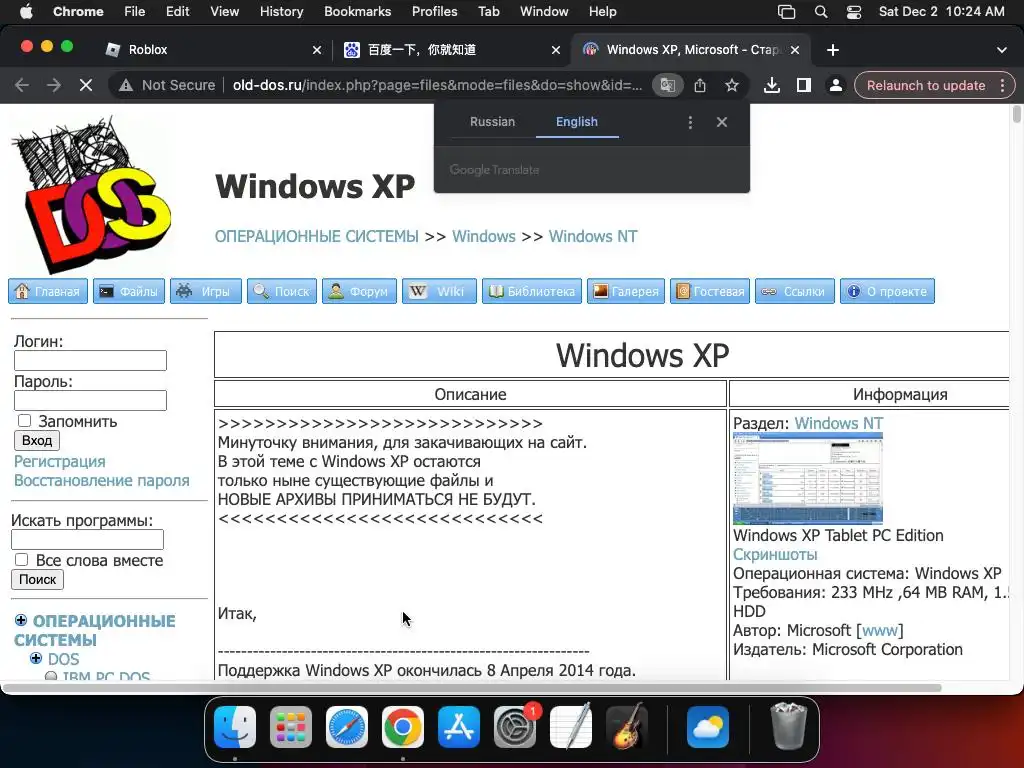Follow the Регистрация link
This screenshot has height=768, width=1024.
click(x=59, y=462)
